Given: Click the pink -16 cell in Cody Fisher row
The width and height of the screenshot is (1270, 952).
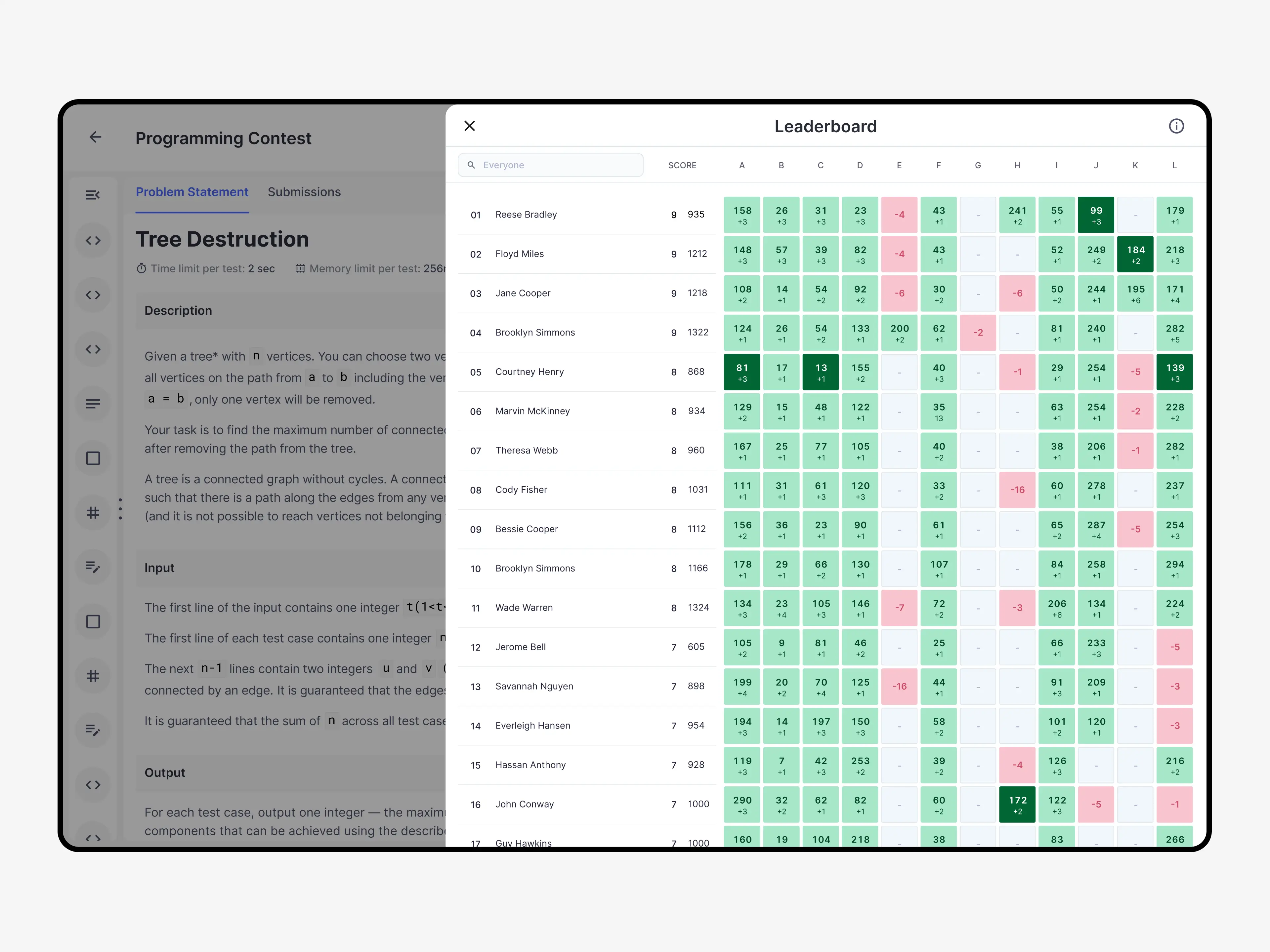Looking at the screenshot, I should [x=1017, y=490].
